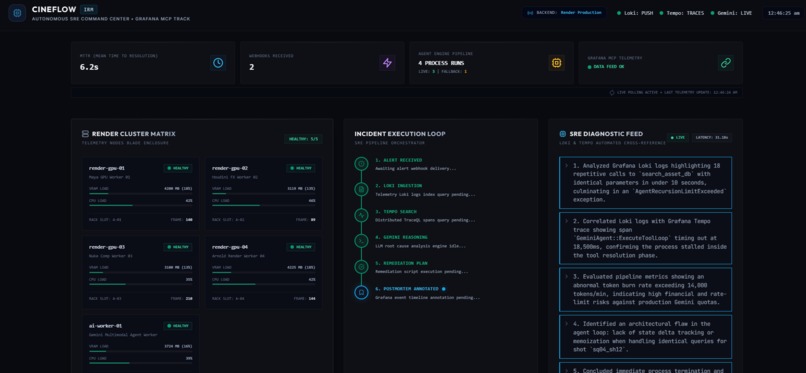Image resolution: width=806 pixels, height=373 pixels.
Task: Click the HEALTHY: 5/5 cluster badge
Action: [303, 139]
